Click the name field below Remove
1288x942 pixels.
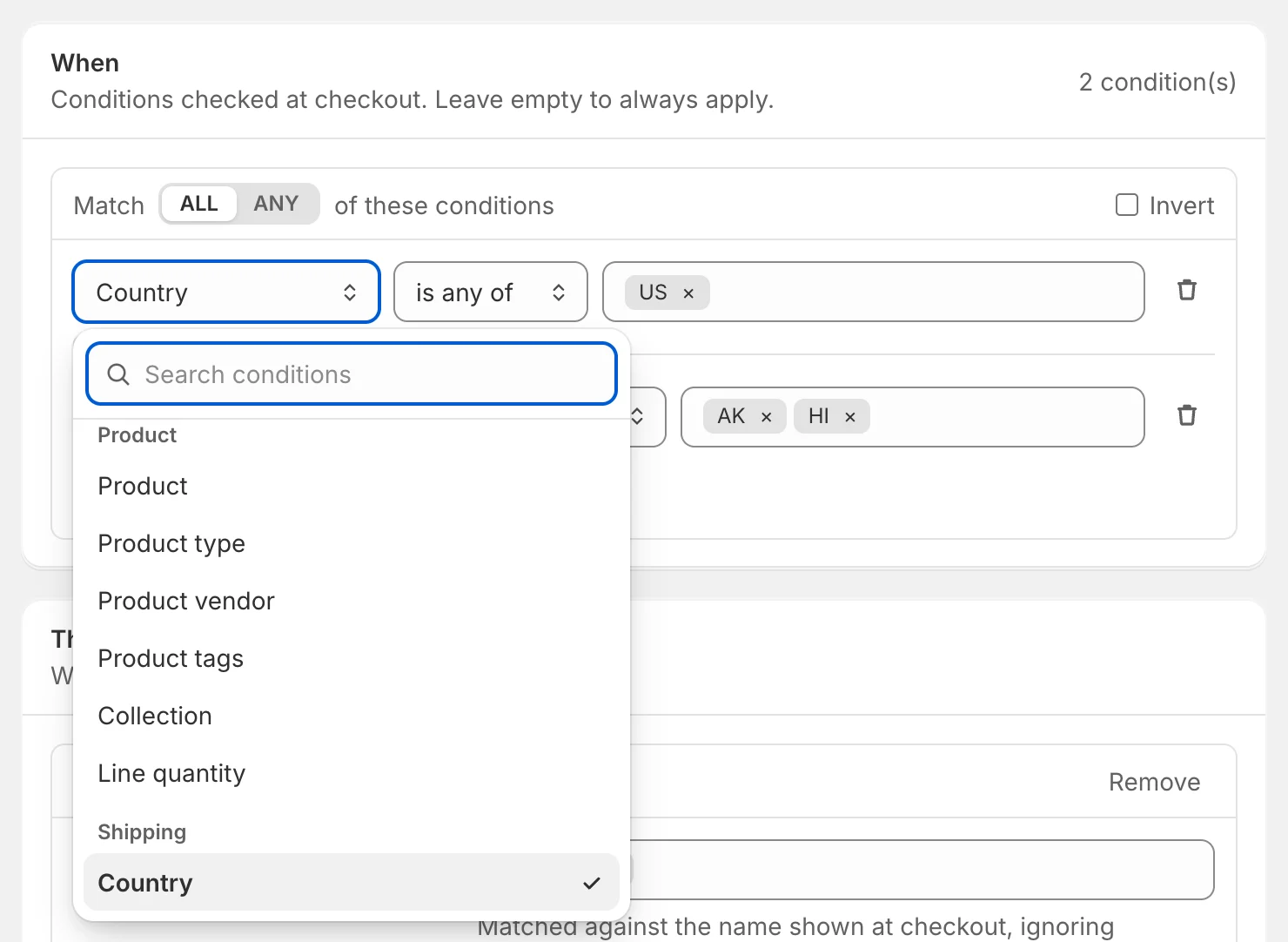(x=922, y=870)
